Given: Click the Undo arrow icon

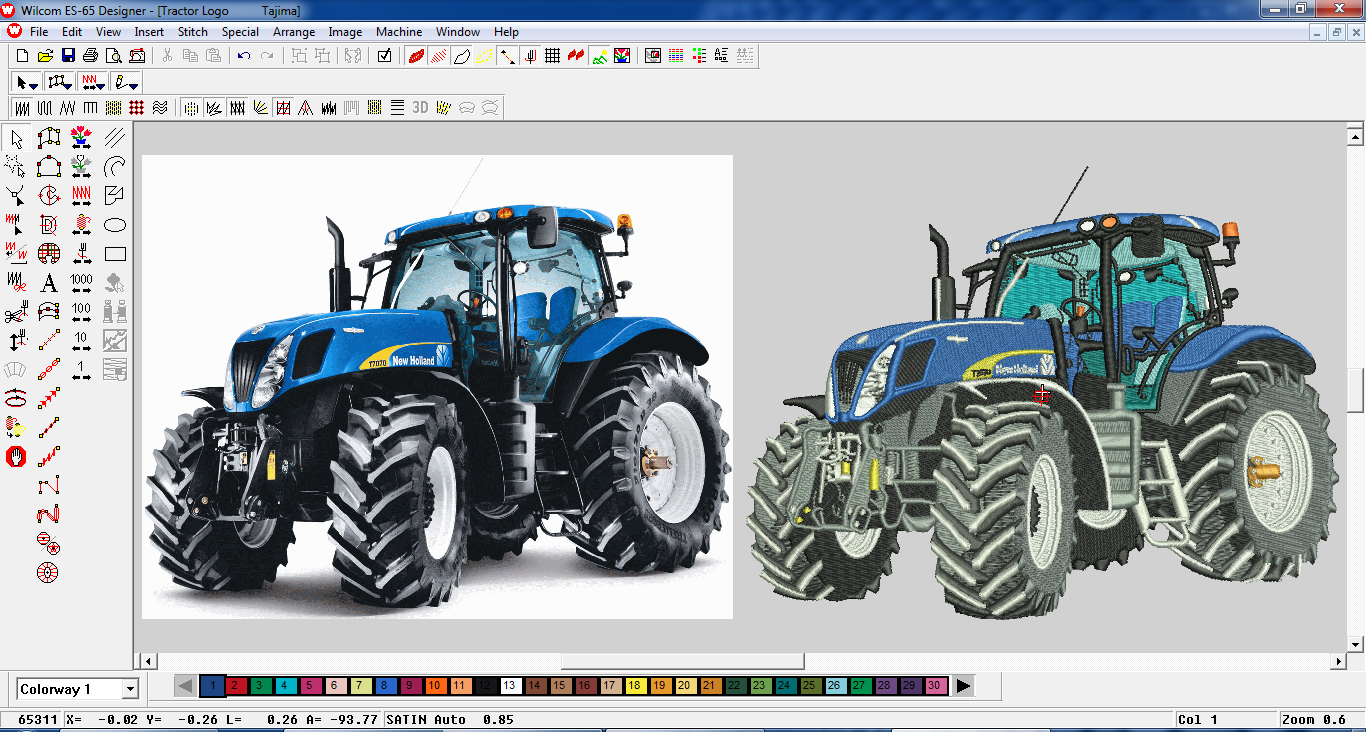Looking at the screenshot, I should [244, 56].
